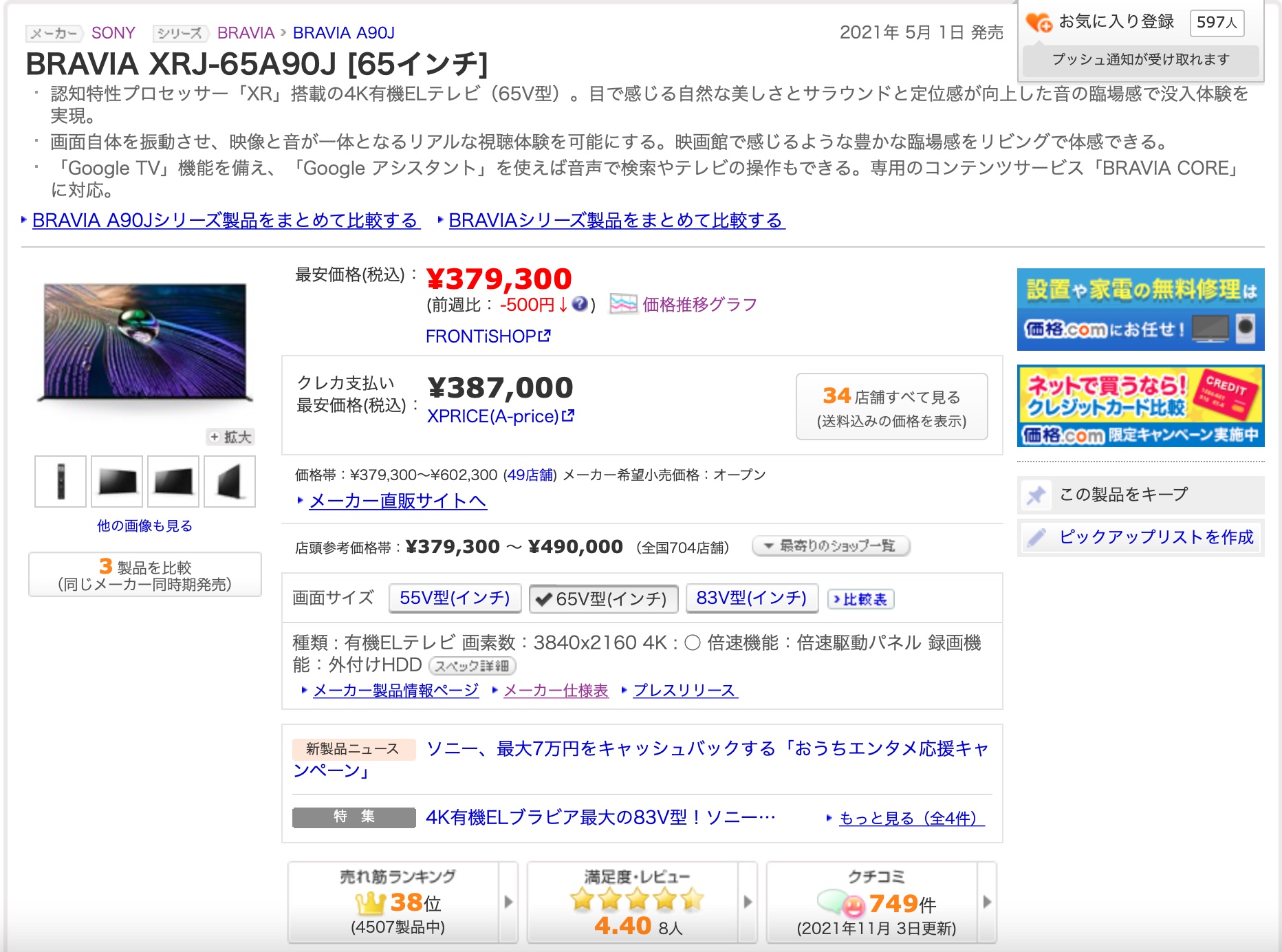
Task: Click the main BRAVIA TV product image
Action: [x=145, y=343]
